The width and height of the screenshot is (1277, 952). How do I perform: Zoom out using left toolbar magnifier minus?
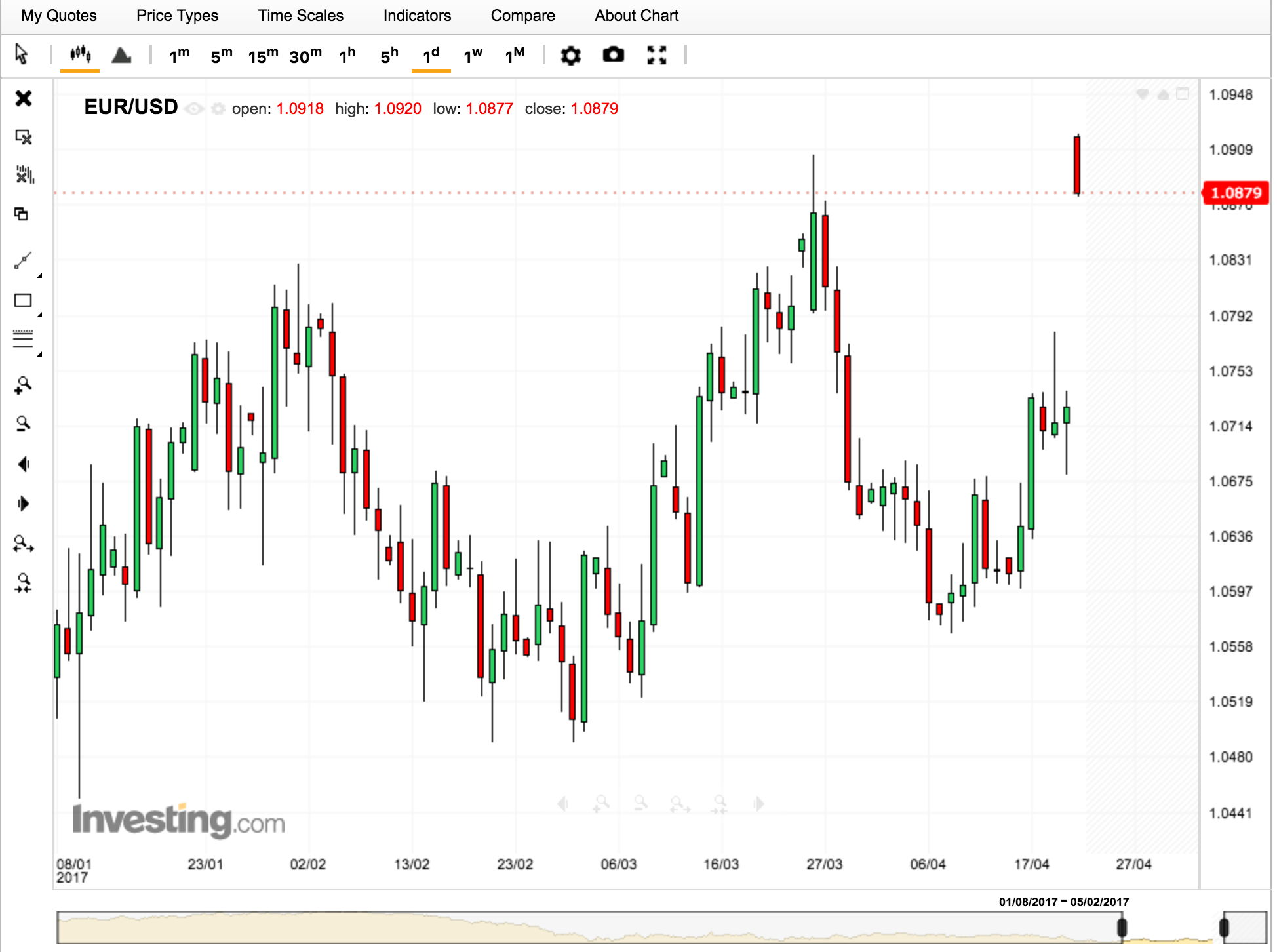[23, 424]
